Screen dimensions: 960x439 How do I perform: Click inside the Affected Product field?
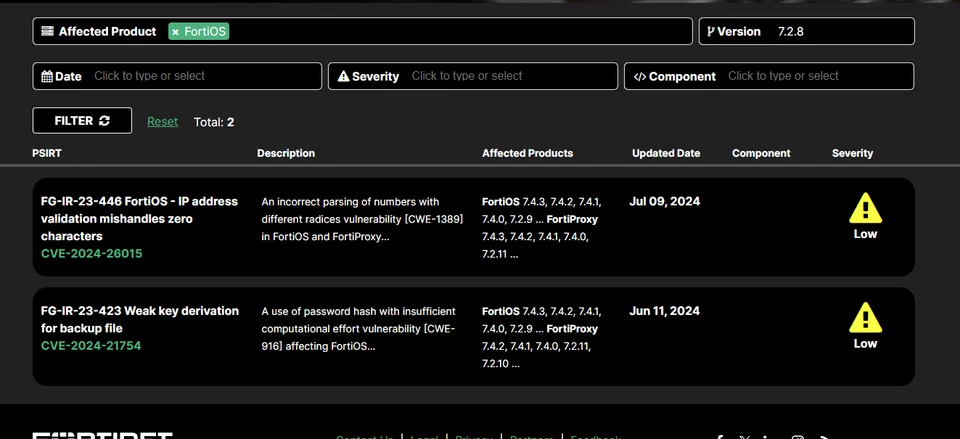(x=362, y=31)
